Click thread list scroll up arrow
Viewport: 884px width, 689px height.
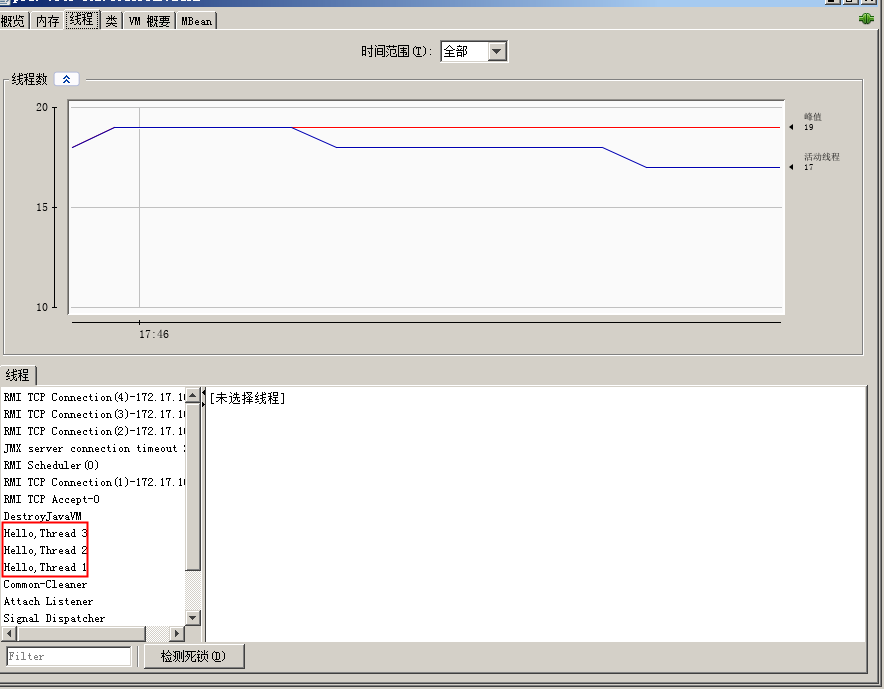193,395
